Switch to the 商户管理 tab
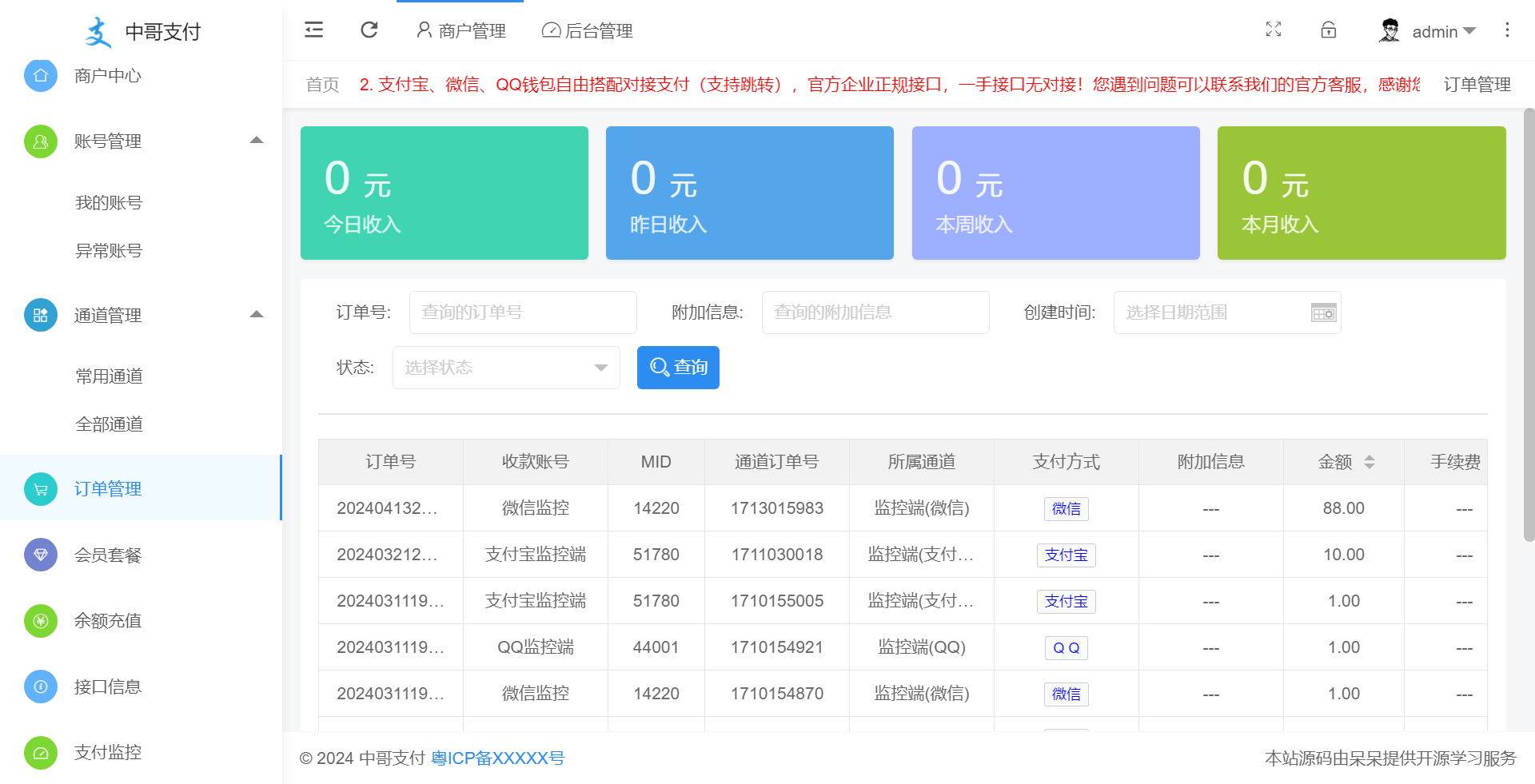Screen dimensions: 1535x784 [460, 30]
